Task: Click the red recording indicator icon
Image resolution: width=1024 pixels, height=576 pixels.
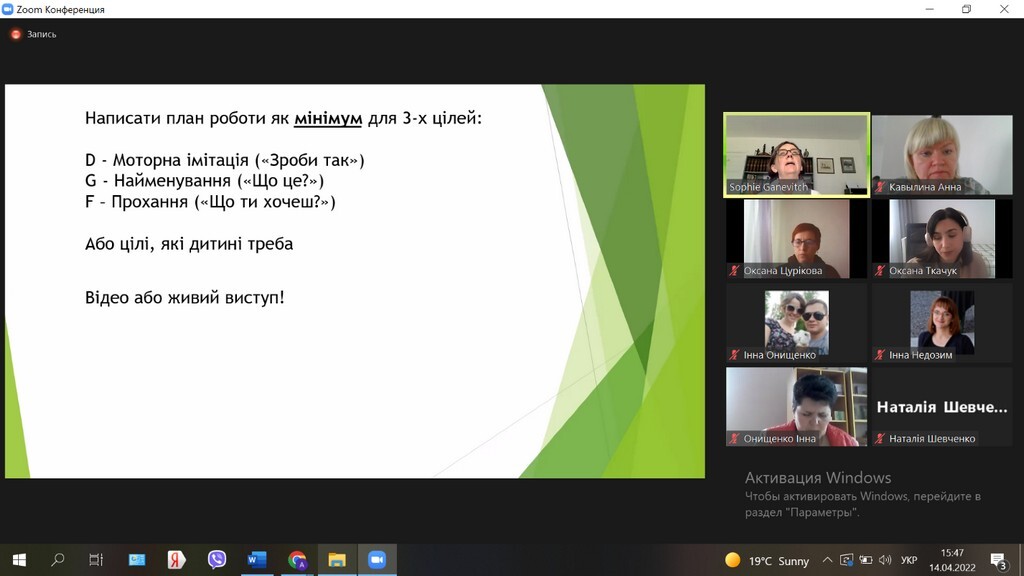Action: 16,34
